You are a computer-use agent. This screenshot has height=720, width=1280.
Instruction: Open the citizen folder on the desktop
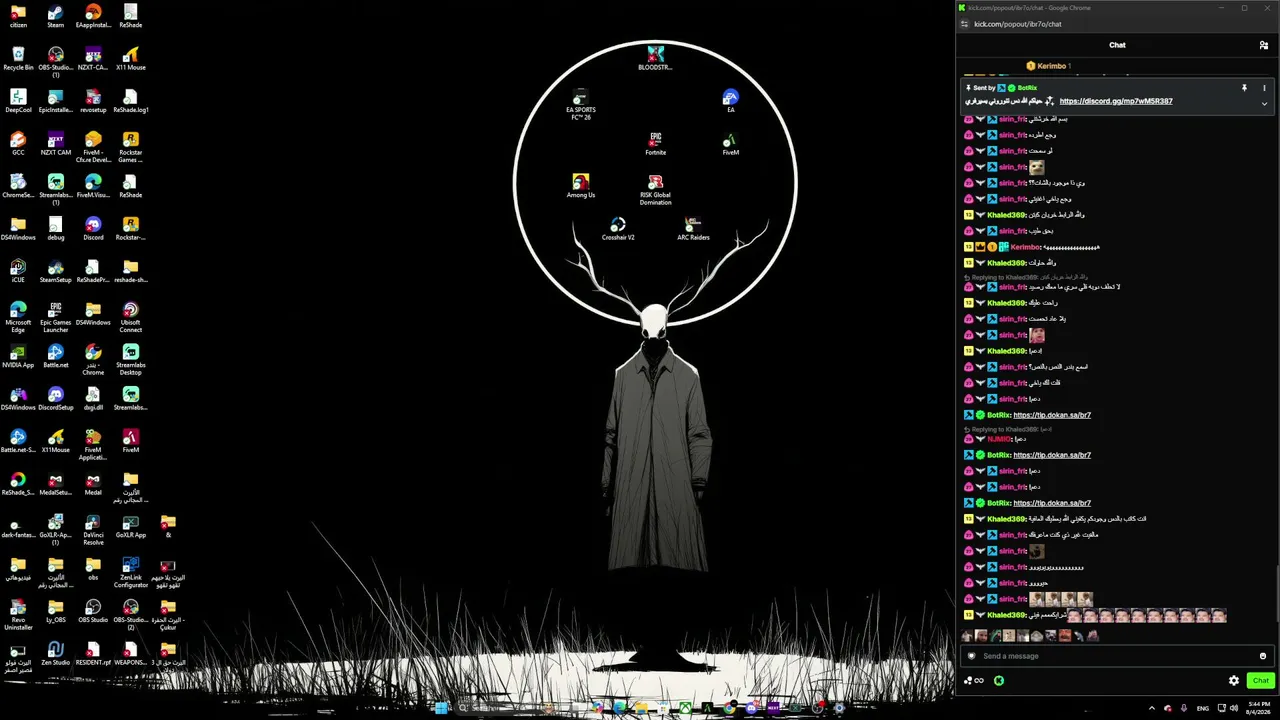(18, 16)
